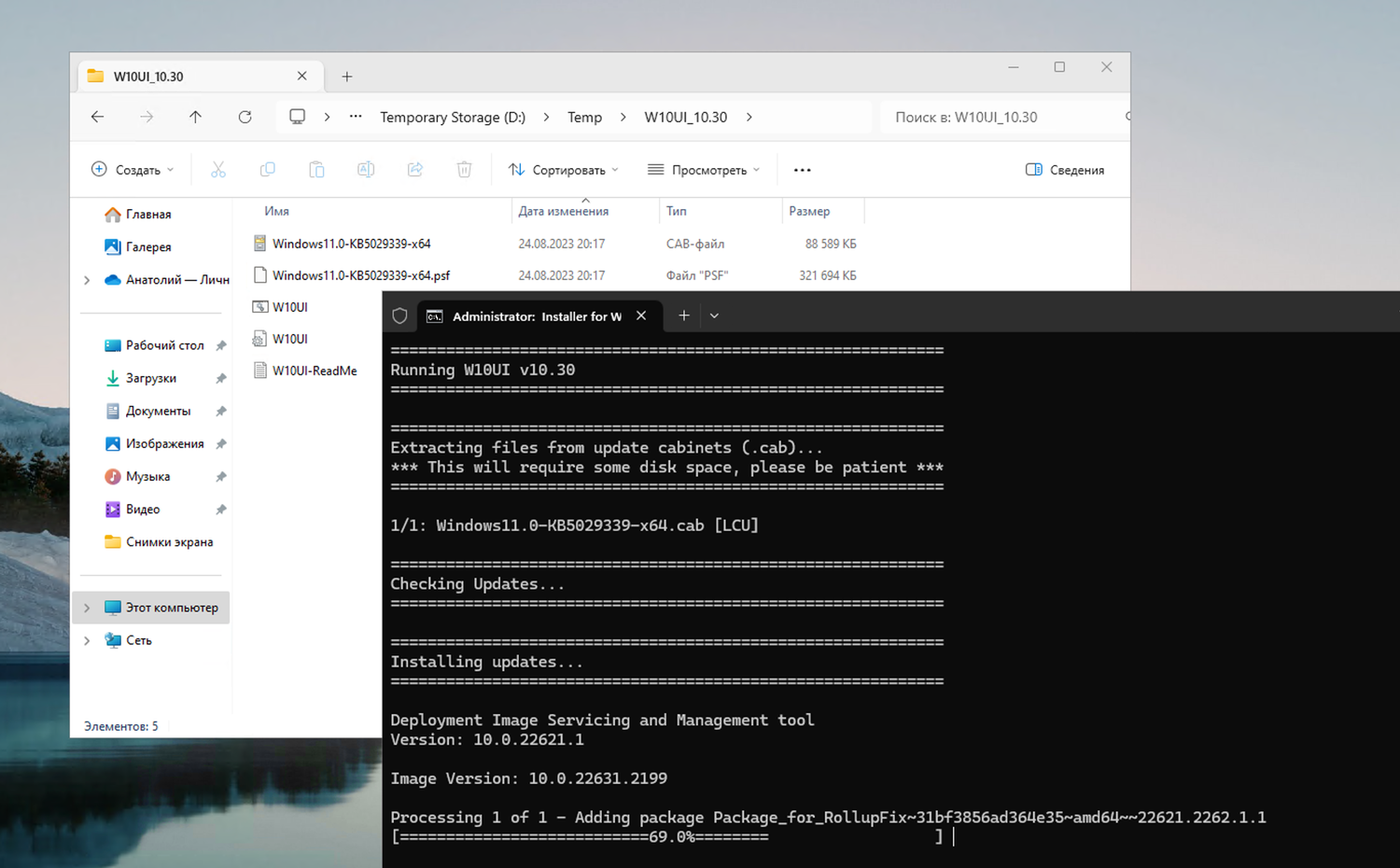The width and height of the screenshot is (1400, 868).
Task: Show hidden breadcrumb locations via ellipsis
Action: pyautogui.click(x=356, y=117)
